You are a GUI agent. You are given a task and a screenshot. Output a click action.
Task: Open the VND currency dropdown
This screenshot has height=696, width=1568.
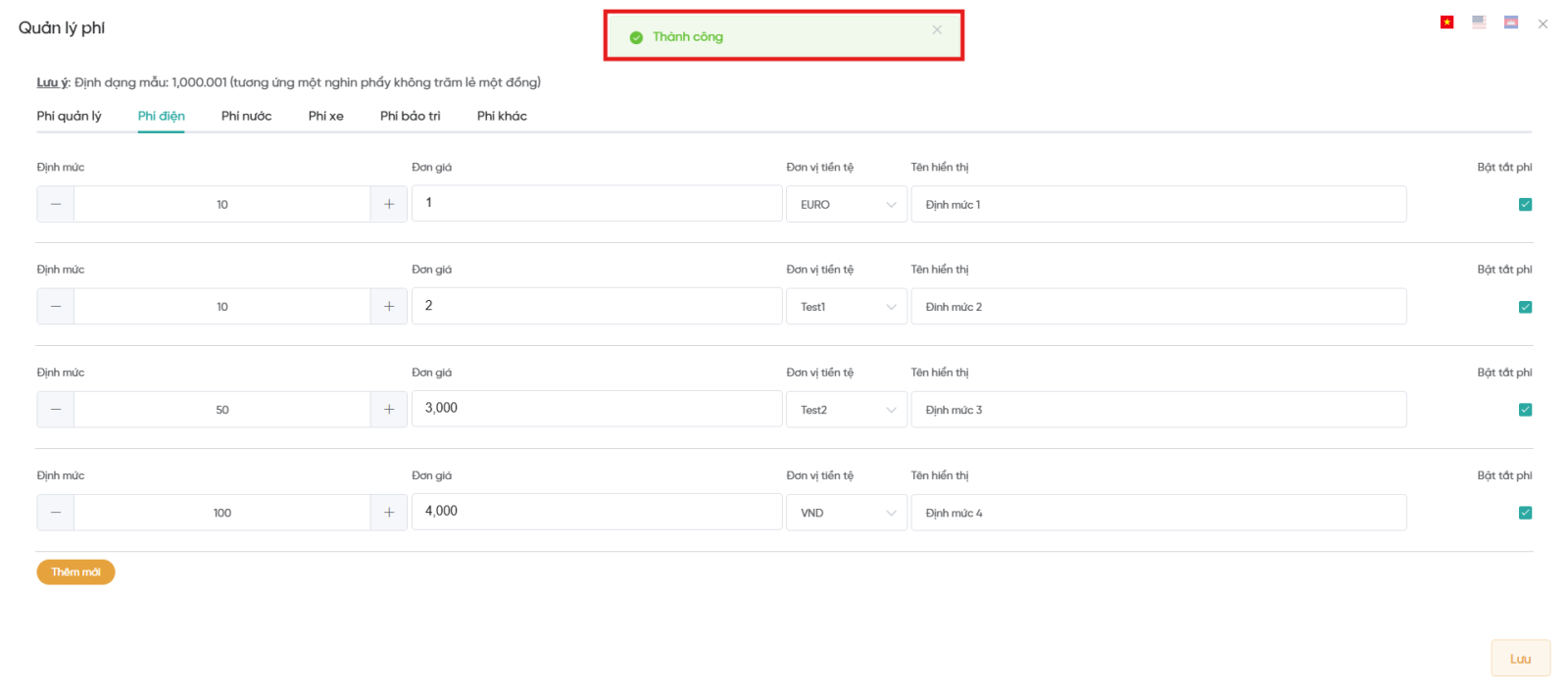(846, 513)
